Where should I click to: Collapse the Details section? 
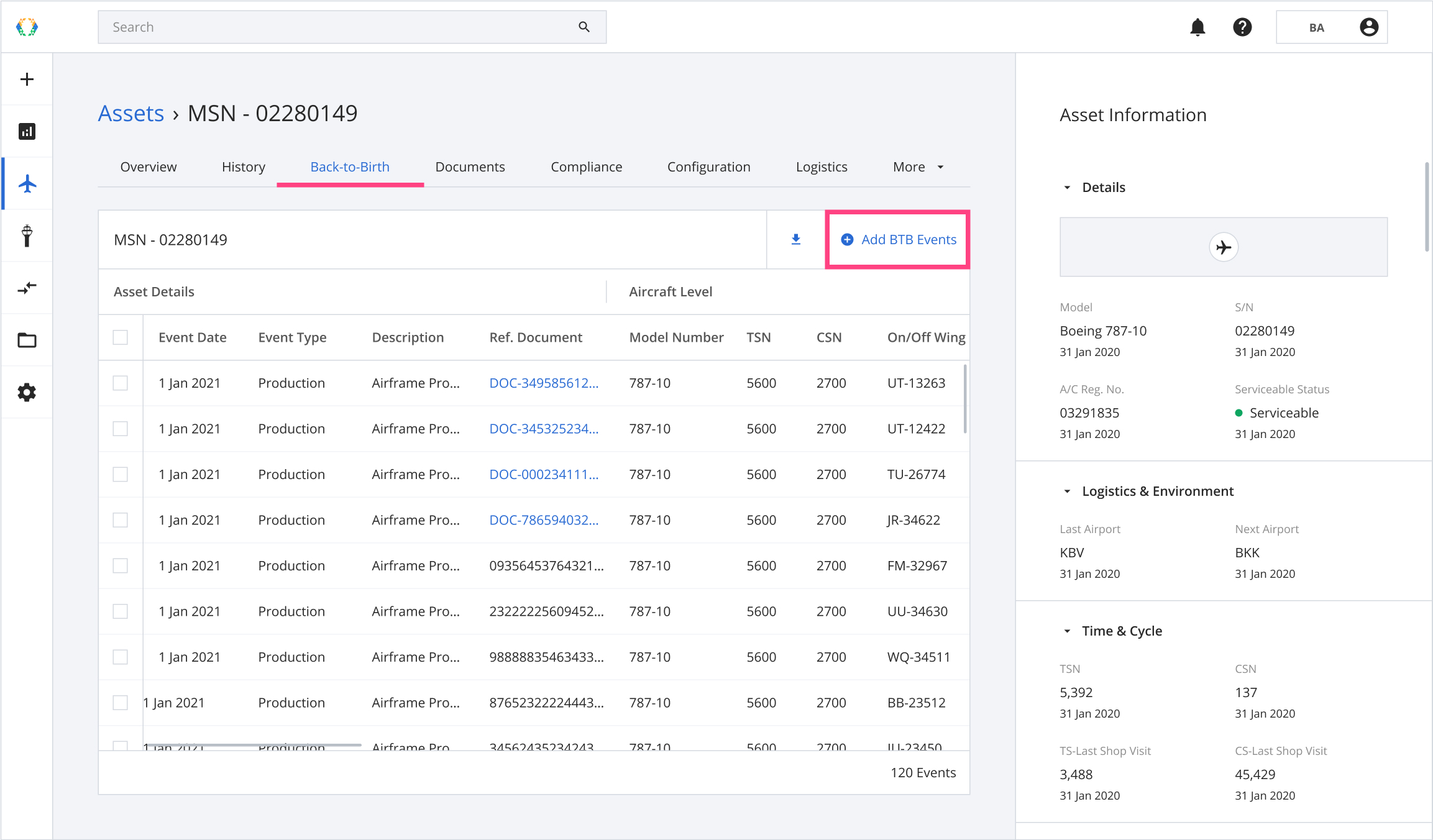[x=1067, y=188]
